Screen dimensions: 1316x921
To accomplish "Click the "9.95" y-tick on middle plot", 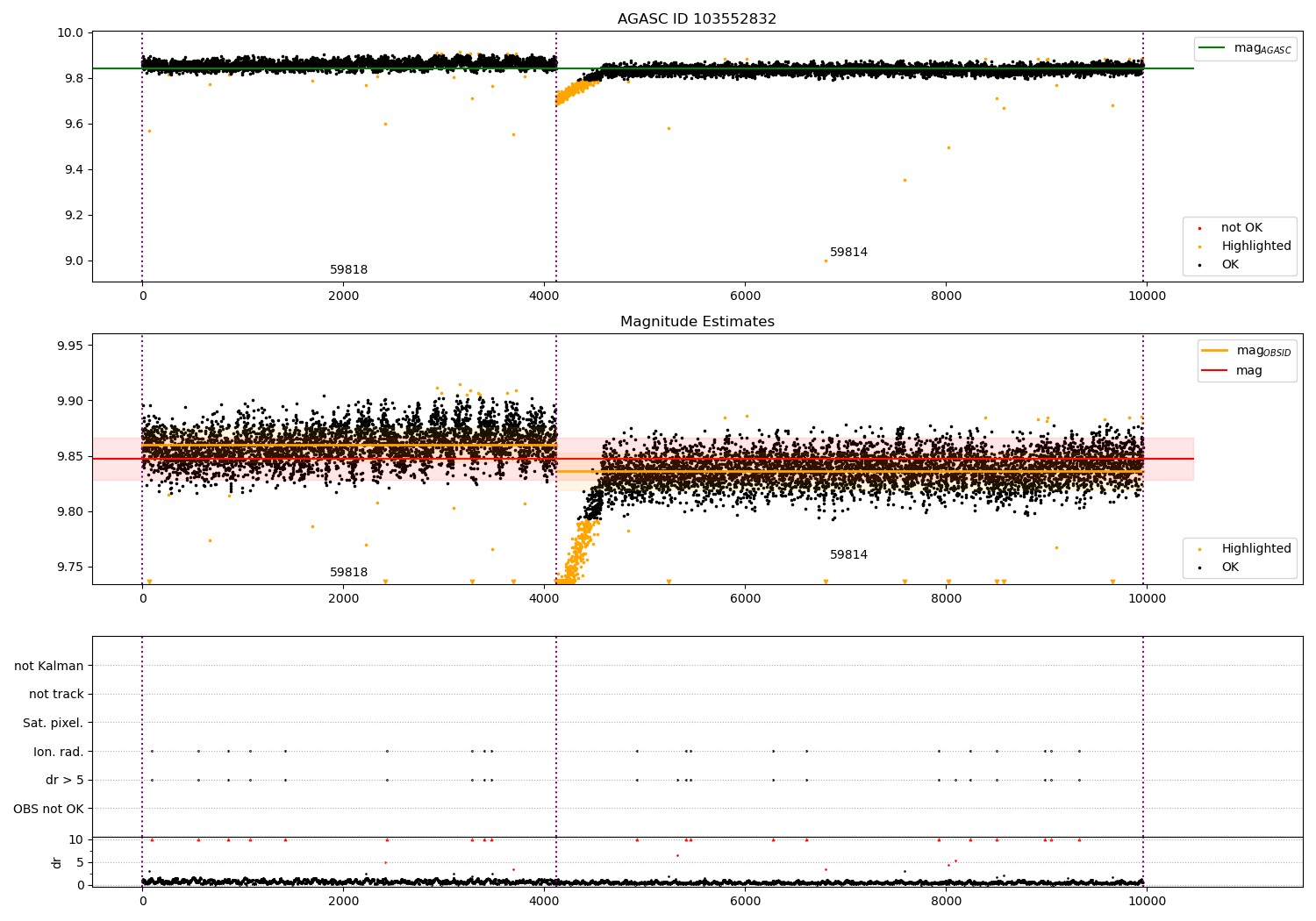I will (x=71, y=346).
